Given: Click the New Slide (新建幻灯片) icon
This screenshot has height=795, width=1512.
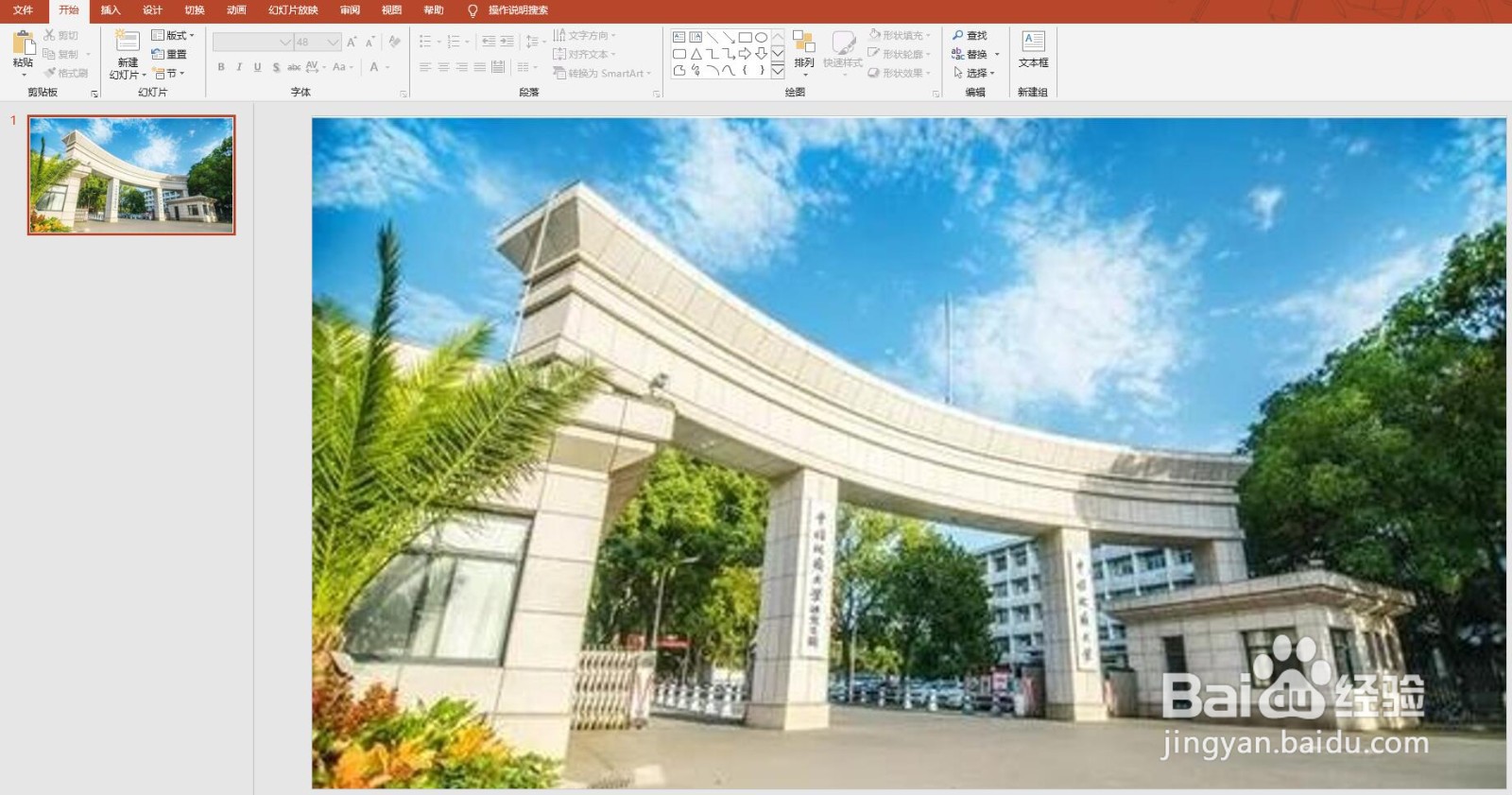Looking at the screenshot, I should click(128, 41).
